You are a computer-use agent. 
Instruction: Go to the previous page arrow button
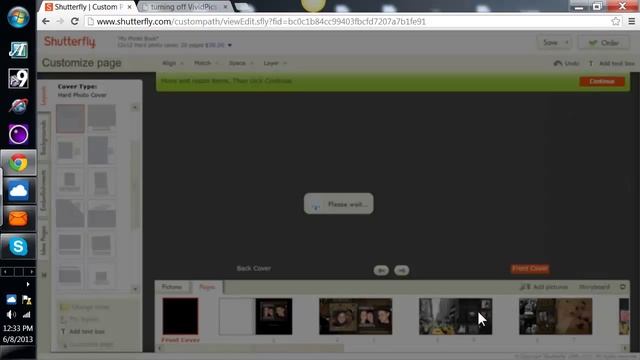pos(381,270)
